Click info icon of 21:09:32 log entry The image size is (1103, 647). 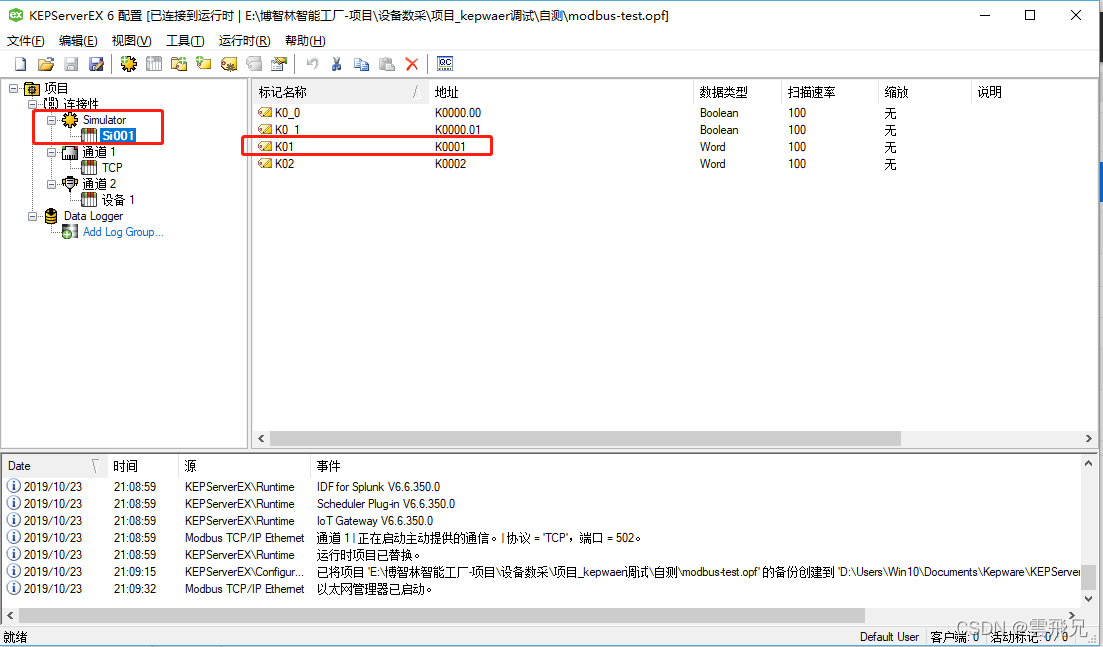click(x=13, y=588)
